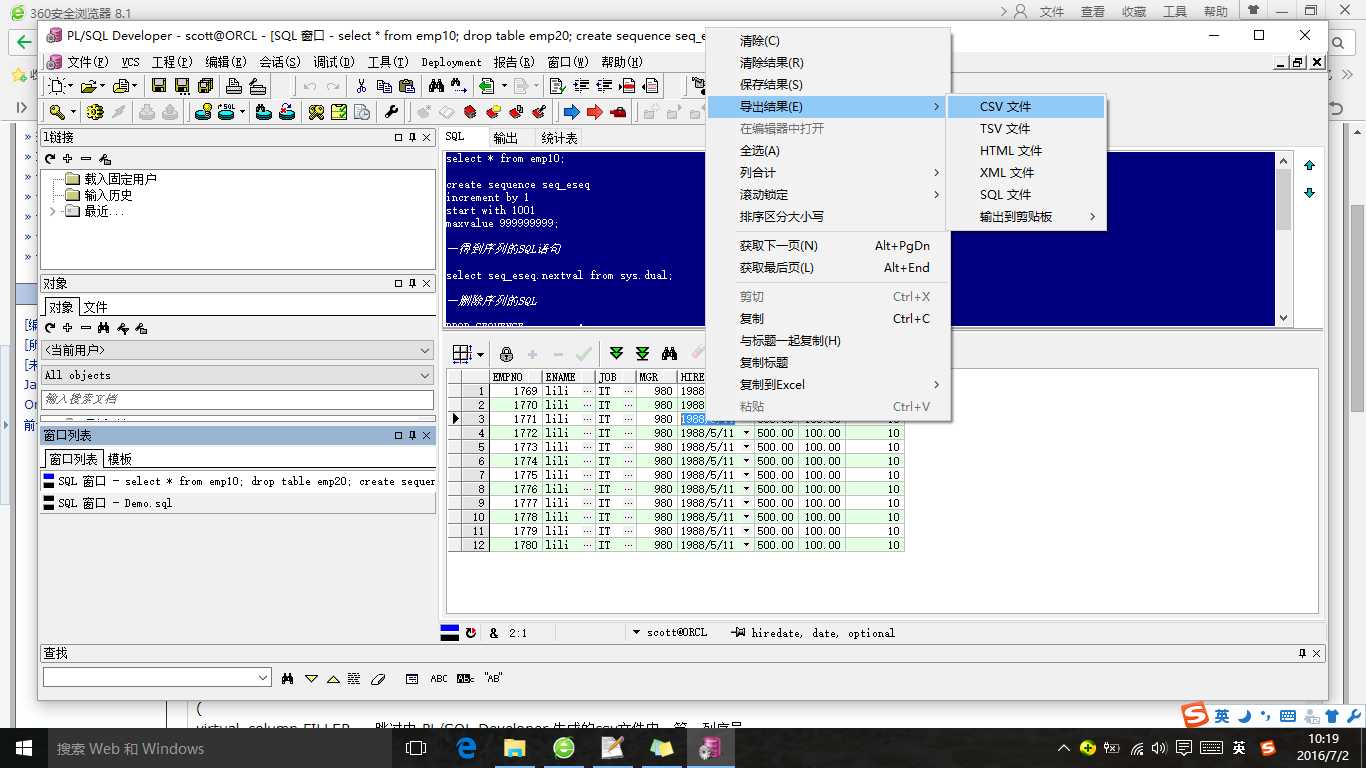Click the green up arrow beside SQL editor
This screenshot has height=768, width=1366.
(x=1309, y=166)
